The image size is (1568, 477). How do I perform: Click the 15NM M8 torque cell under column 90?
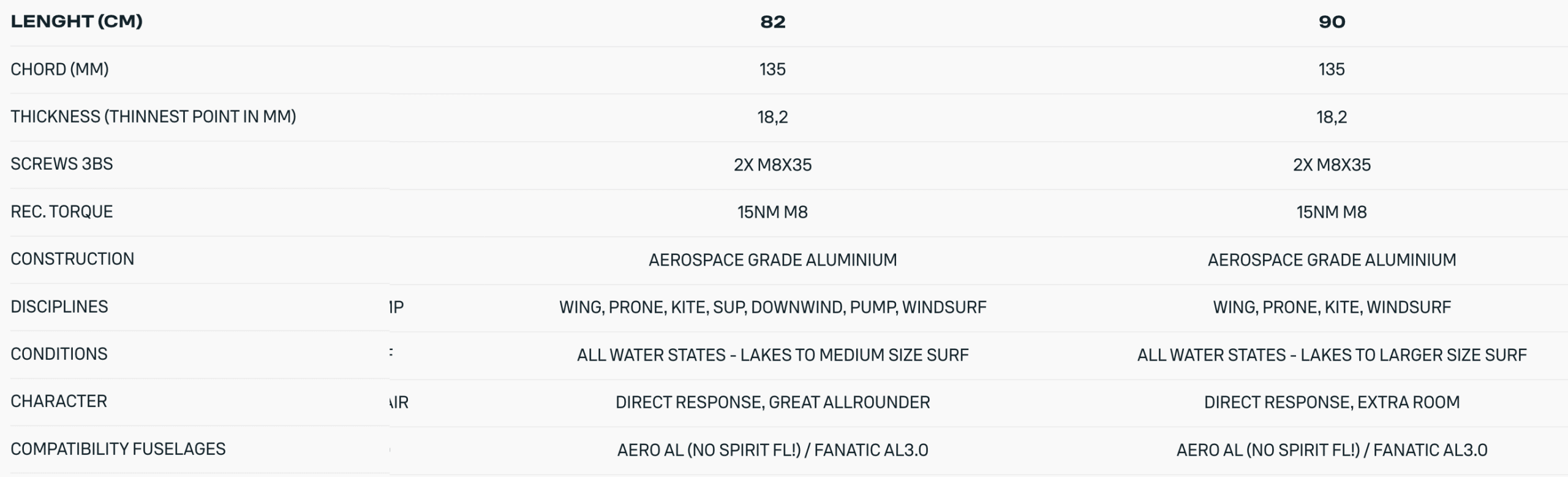1332,212
